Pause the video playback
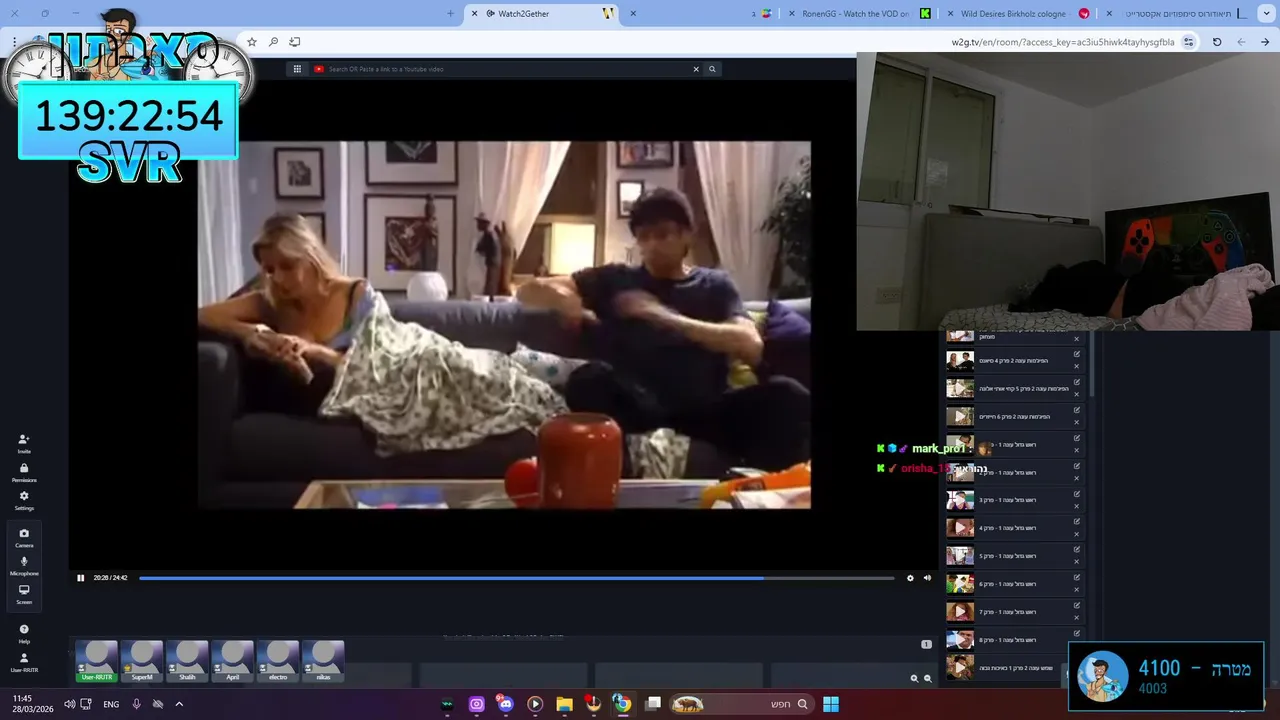1280x720 pixels. click(81, 577)
